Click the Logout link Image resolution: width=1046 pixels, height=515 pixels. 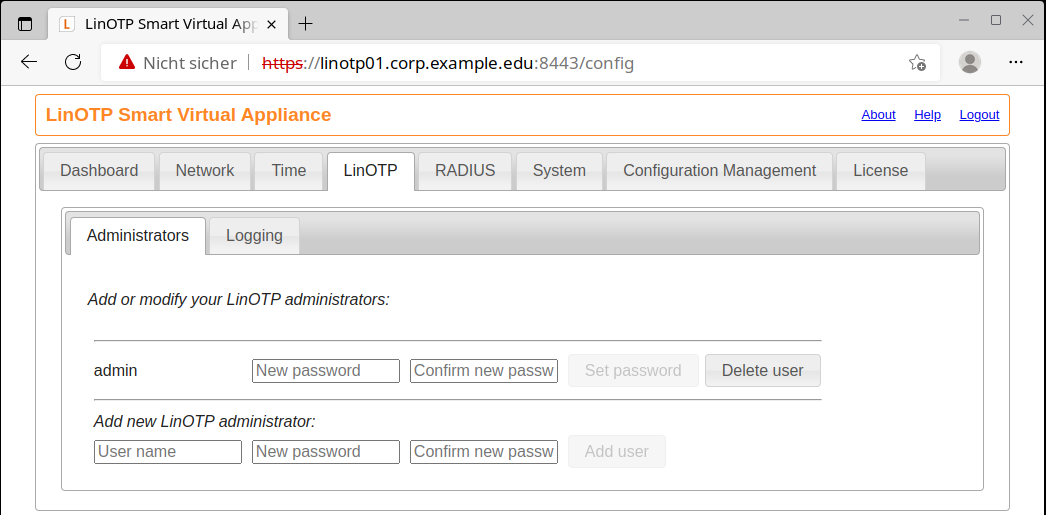tap(979, 115)
